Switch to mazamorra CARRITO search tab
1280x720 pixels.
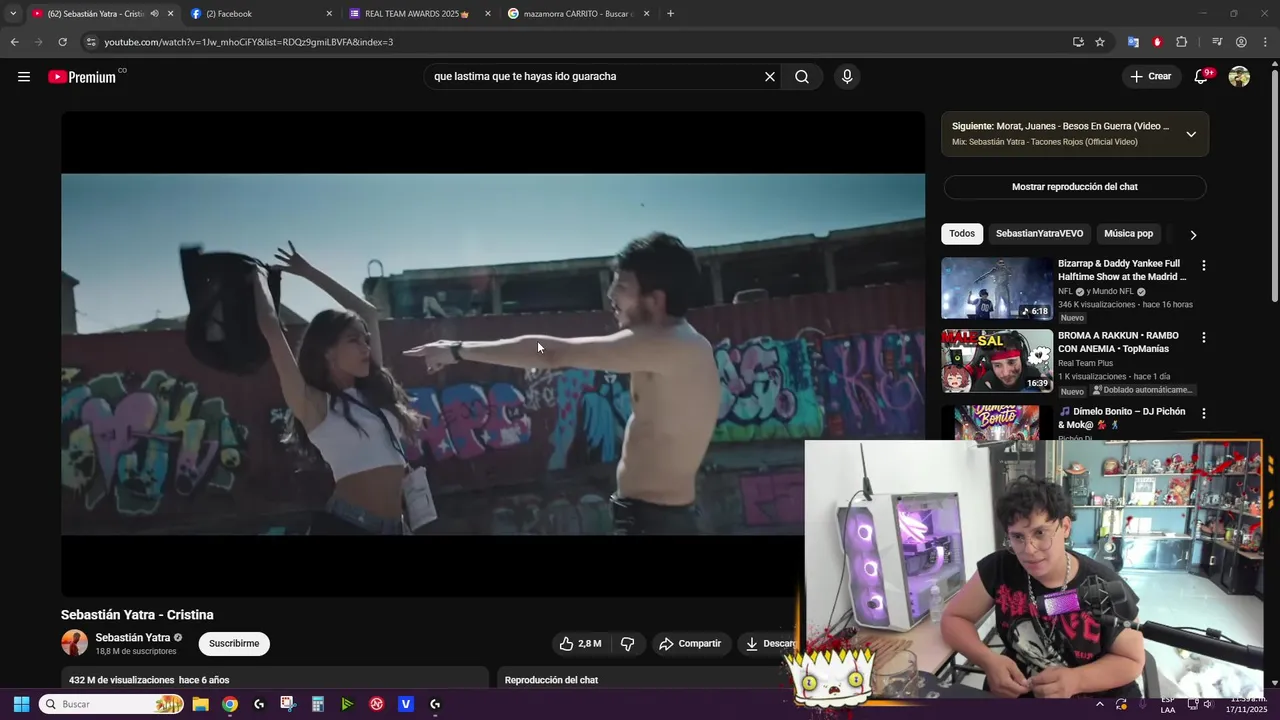click(x=577, y=14)
